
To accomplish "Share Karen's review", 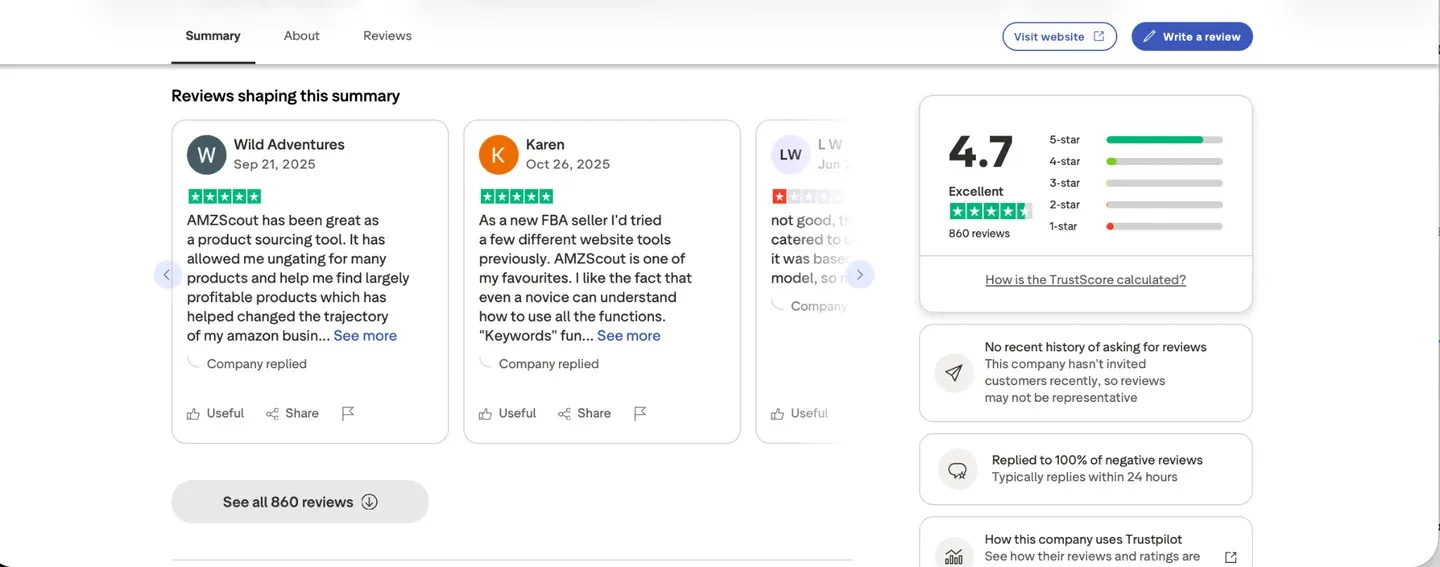I will pyautogui.click(x=584, y=413).
